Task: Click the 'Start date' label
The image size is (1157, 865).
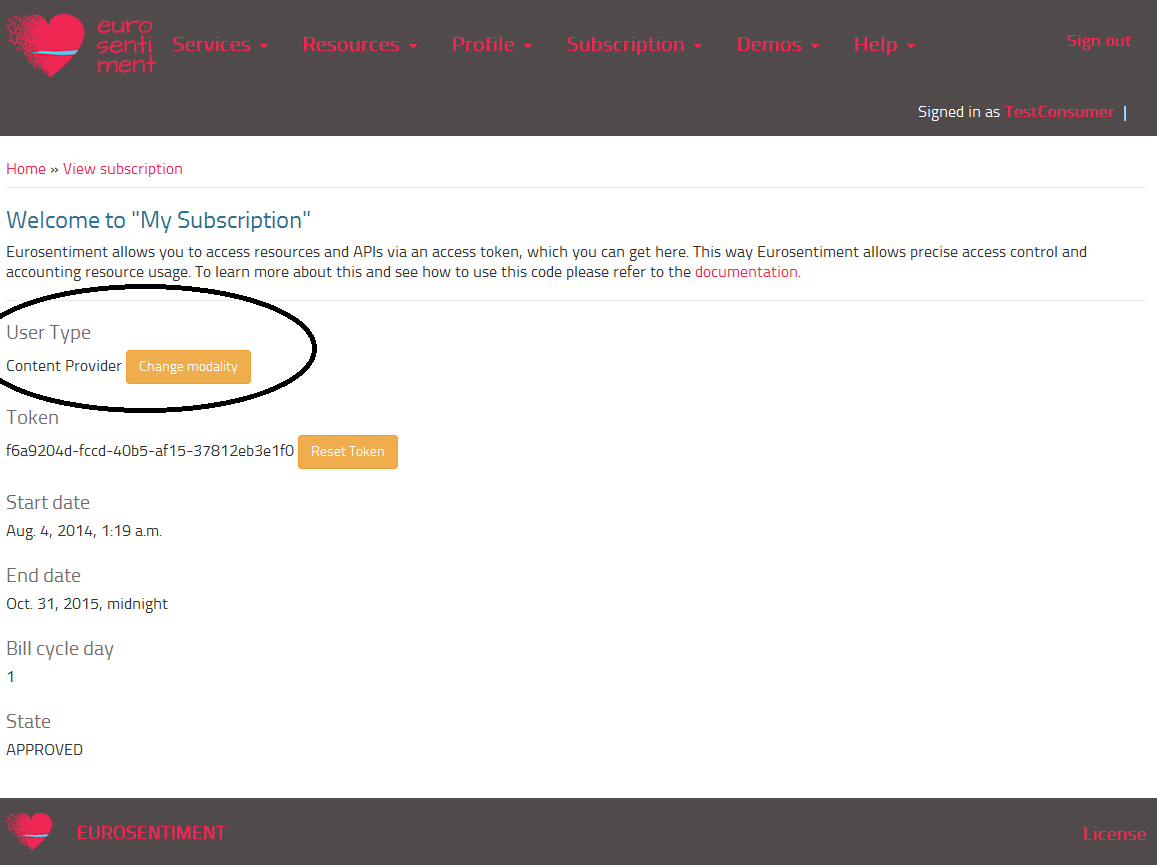Action: click(x=48, y=503)
